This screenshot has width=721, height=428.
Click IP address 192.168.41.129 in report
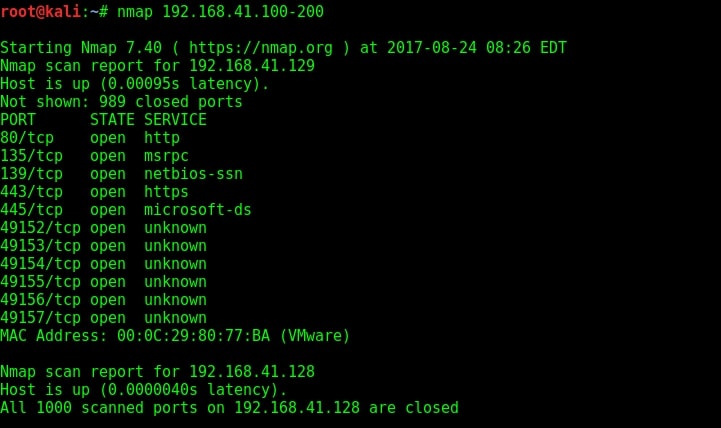[252, 66]
